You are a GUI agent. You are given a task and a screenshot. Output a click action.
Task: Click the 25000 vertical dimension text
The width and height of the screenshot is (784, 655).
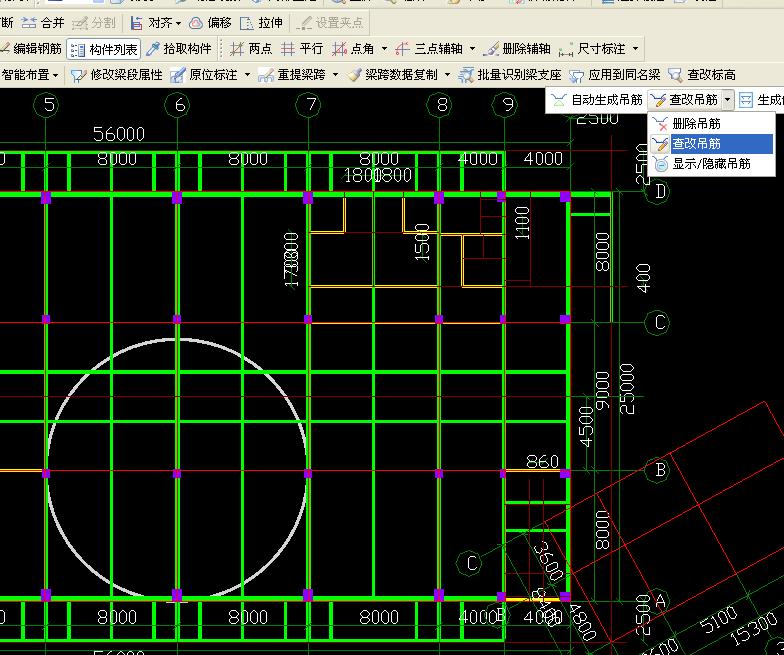(627, 389)
